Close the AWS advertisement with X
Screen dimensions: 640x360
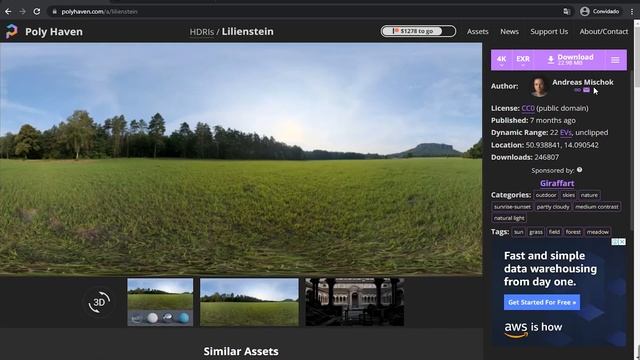(x=622, y=242)
